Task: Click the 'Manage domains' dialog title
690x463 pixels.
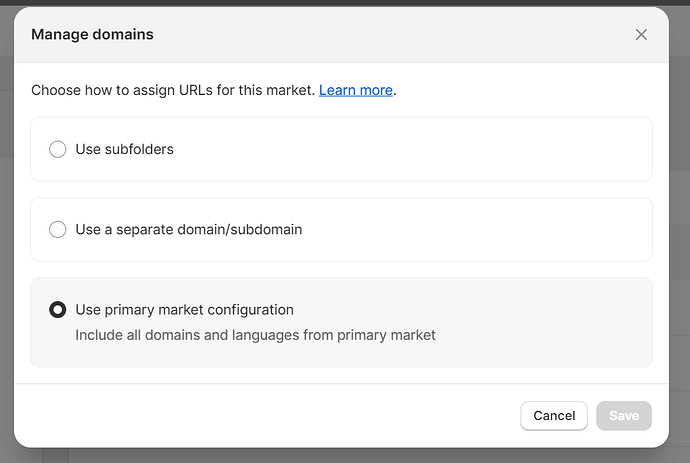Action: [92, 35]
